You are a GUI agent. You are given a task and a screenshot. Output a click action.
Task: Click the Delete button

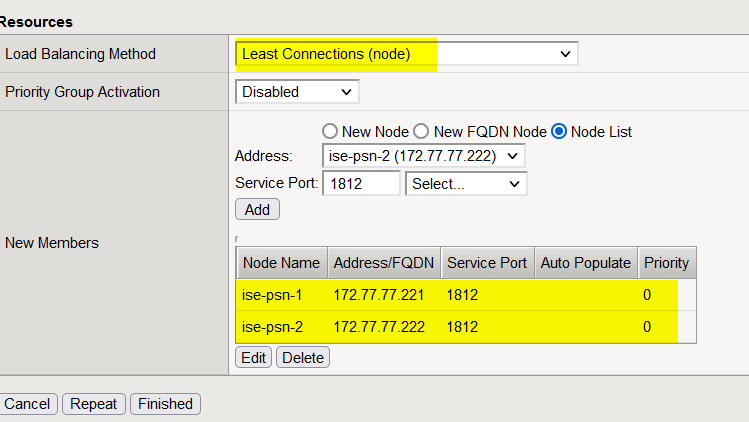click(x=303, y=357)
